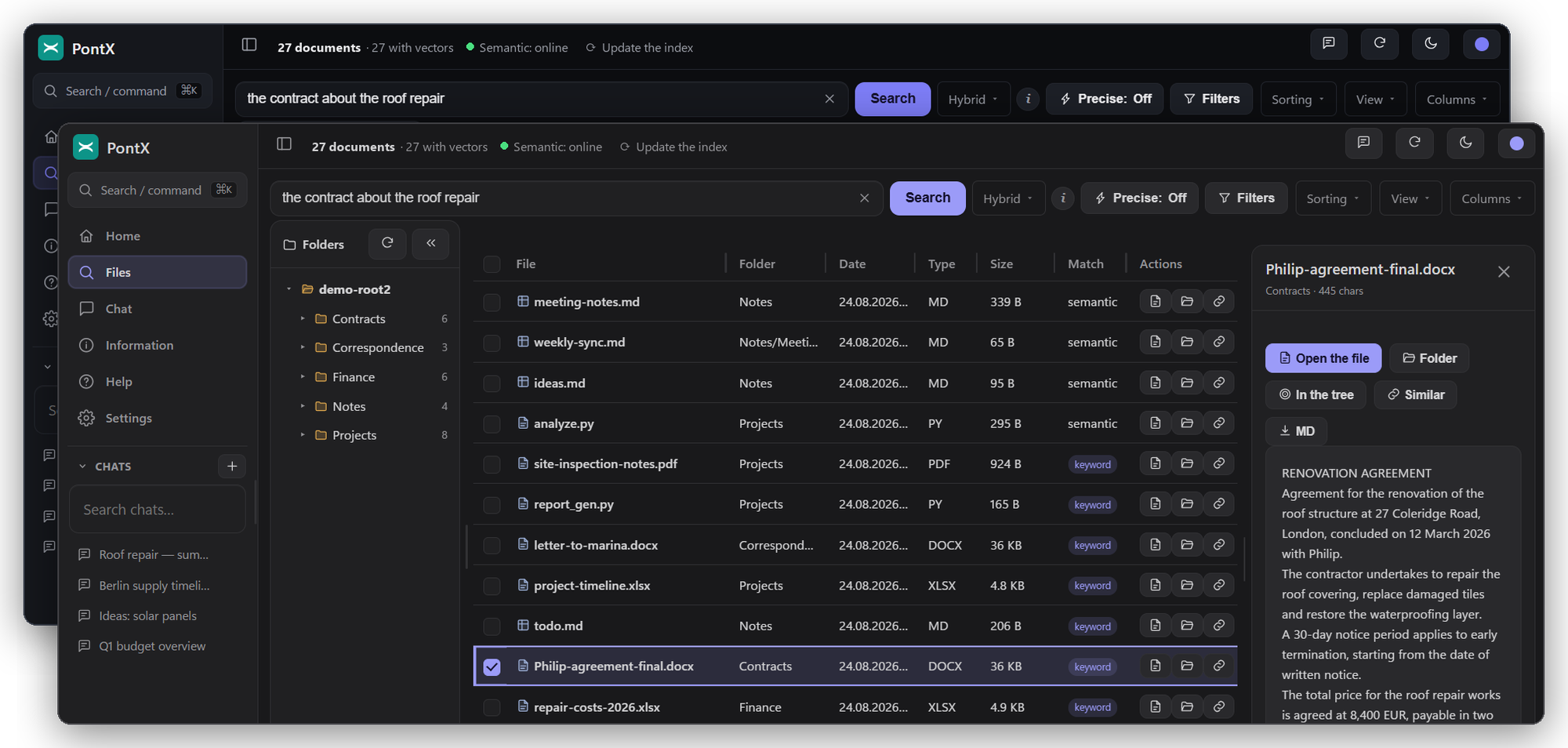This screenshot has height=748, width=1568.
Task: Go to Home in the sidebar
Action: pyautogui.click(x=158, y=236)
